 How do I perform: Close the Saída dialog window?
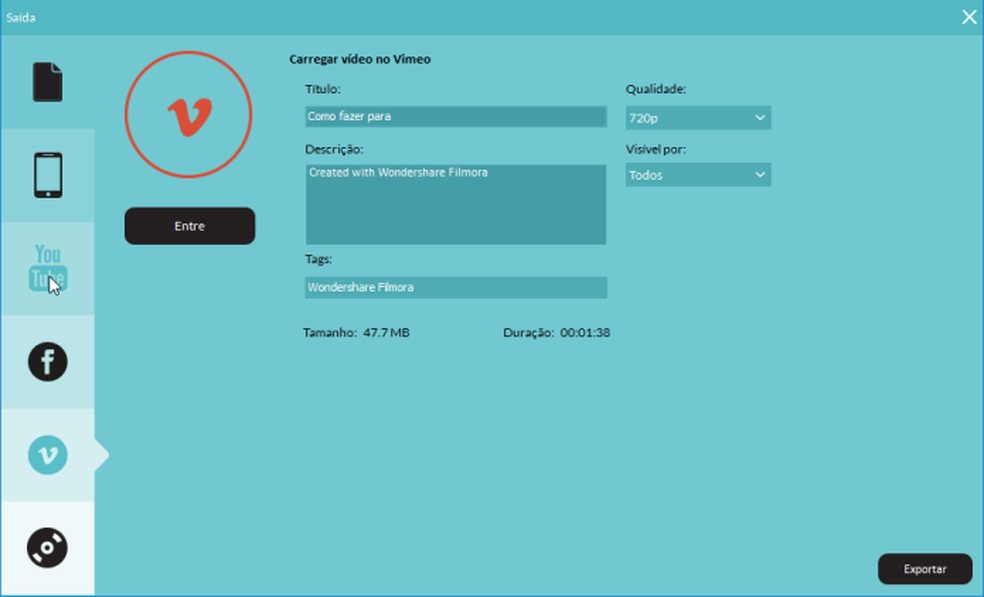pyautogui.click(x=969, y=17)
